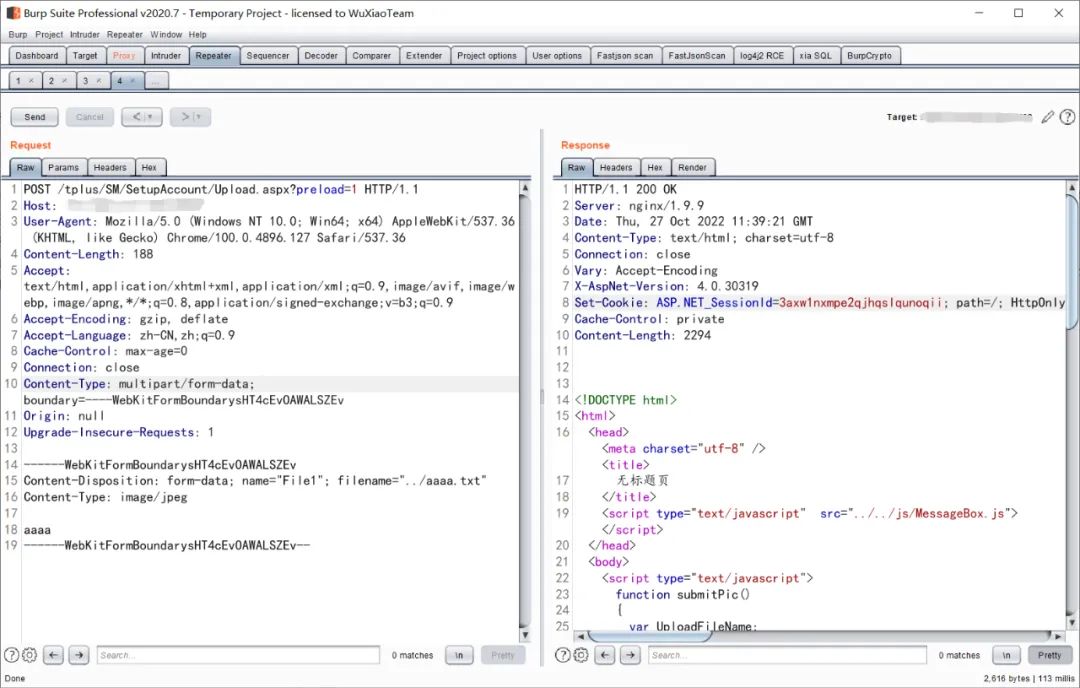1080x688 pixels.
Task: Click the Burp Suite logo in title bar
Action: [x=13, y=13]
